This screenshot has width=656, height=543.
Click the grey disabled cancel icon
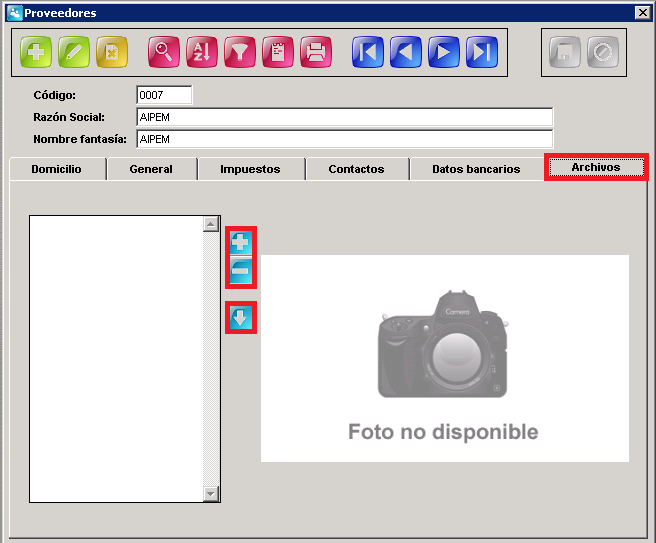click(603, 52)
